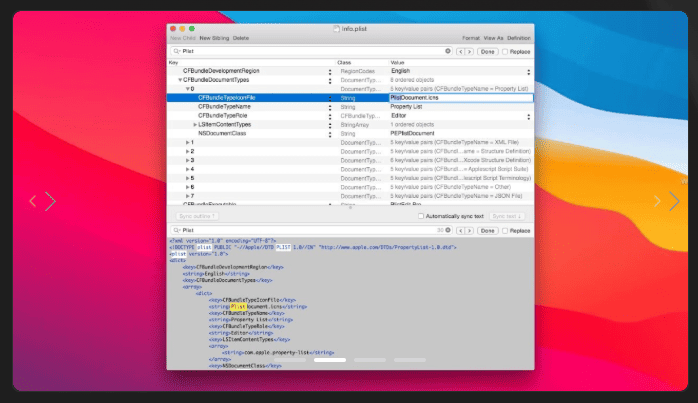Select the first carousel page indicator
The height and width of the screenshot is (403, 698).
point(290,360)
